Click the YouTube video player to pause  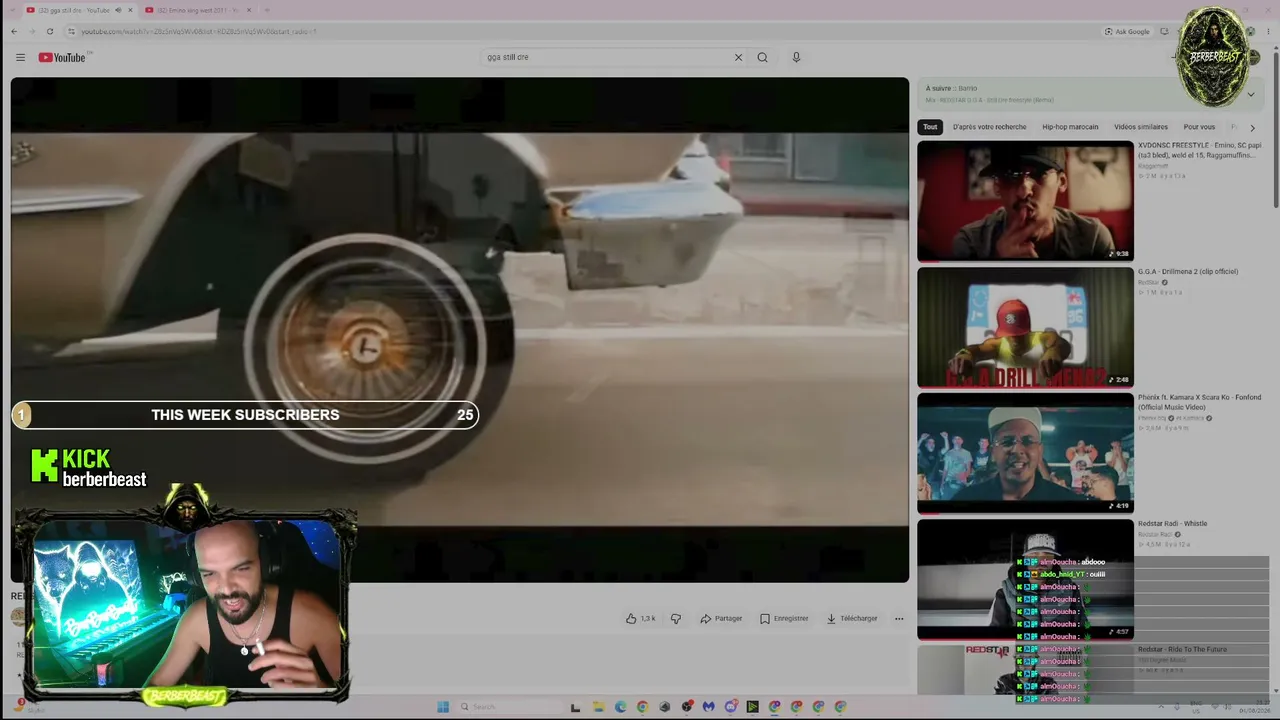459,329
